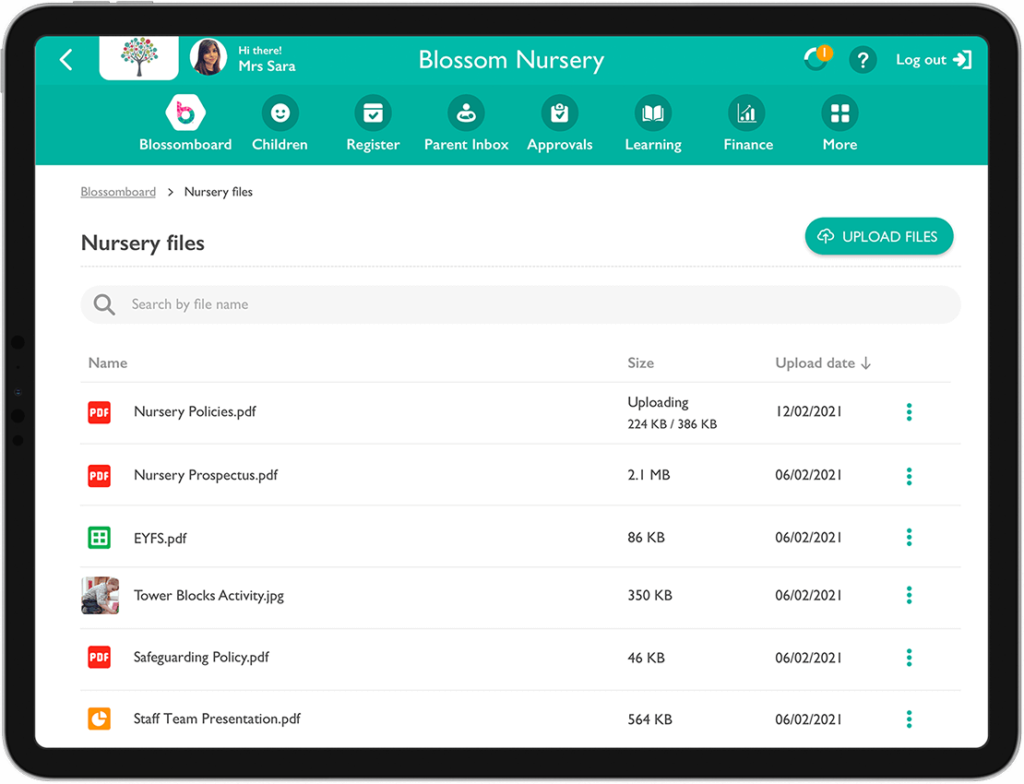Open the More menu icon
Image resolution: width=1024 pixels, height=784 pixels.
(839, 113)
